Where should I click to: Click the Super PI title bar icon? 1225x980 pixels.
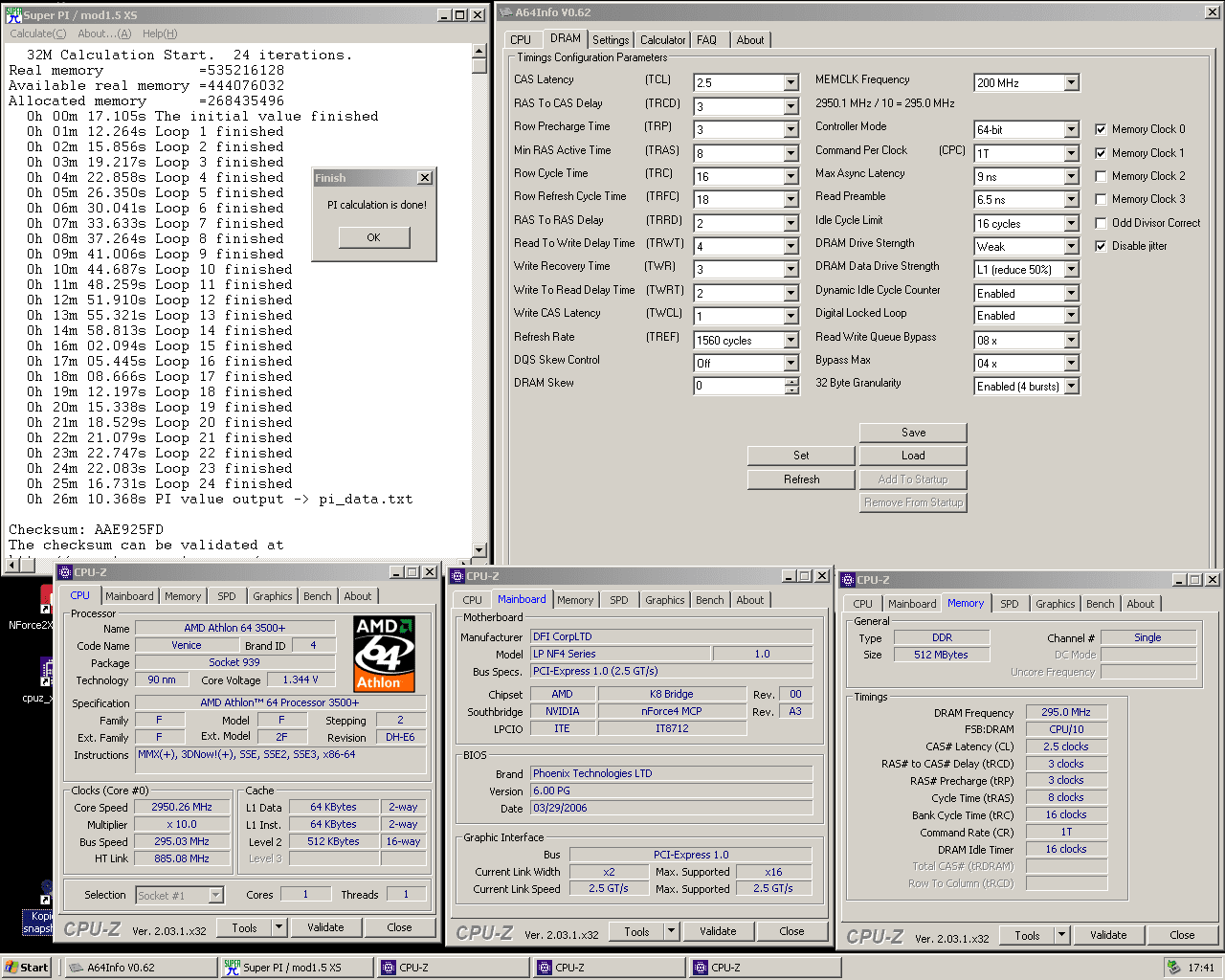13,14
